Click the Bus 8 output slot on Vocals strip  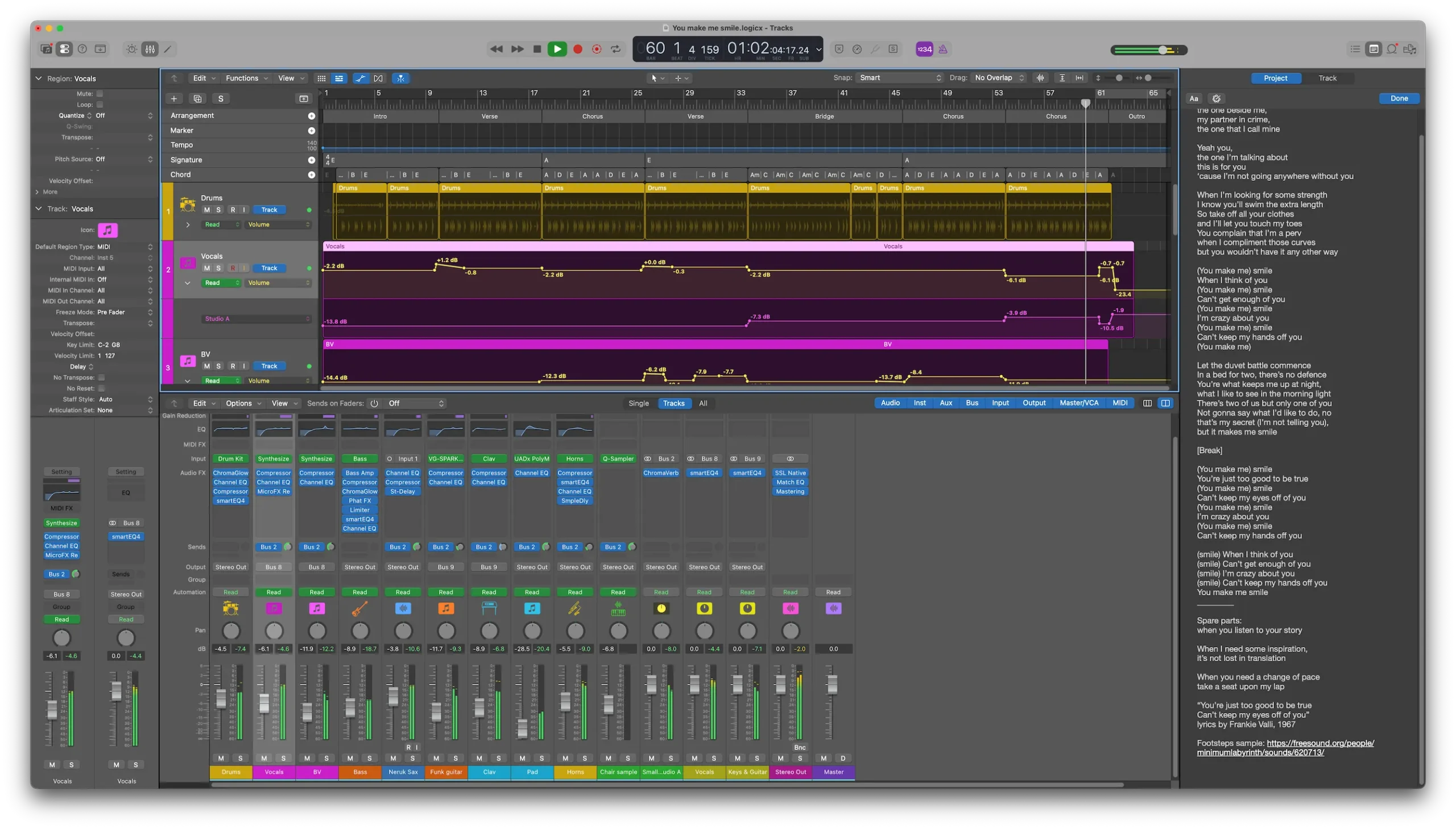(x=274, y=567)
